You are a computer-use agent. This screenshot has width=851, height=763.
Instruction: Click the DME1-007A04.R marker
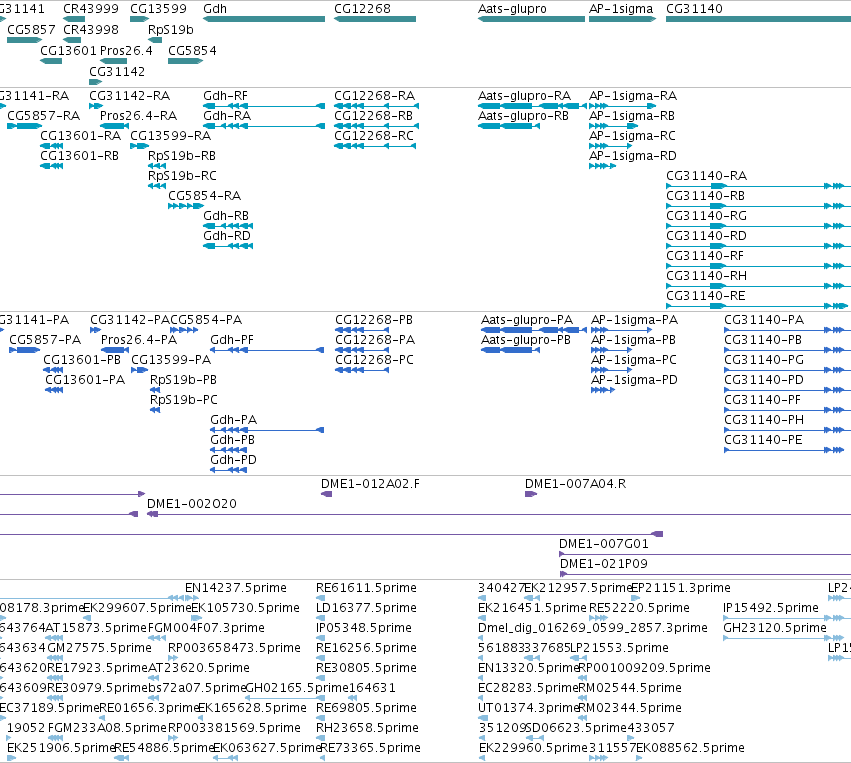(531, 494)
